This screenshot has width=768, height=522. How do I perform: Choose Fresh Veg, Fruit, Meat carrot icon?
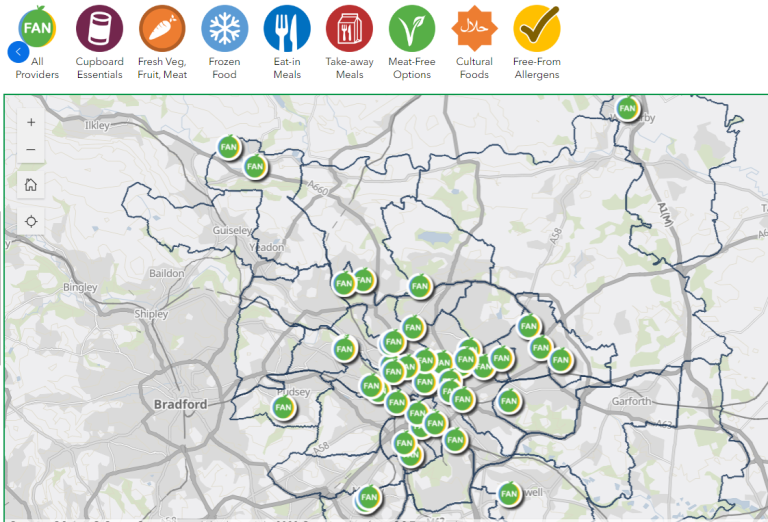[162, 28]
